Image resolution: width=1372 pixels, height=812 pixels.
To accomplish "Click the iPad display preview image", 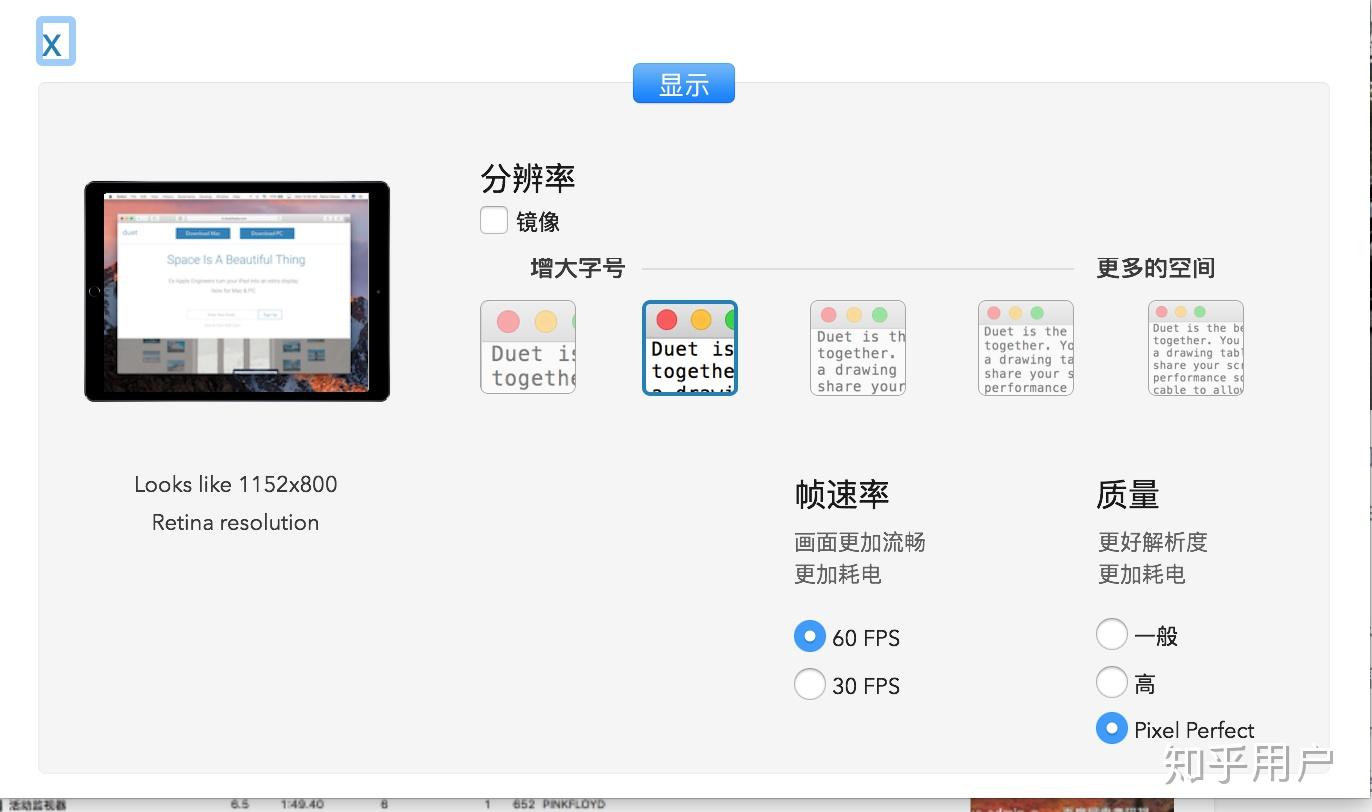I will tap(236, 290).
